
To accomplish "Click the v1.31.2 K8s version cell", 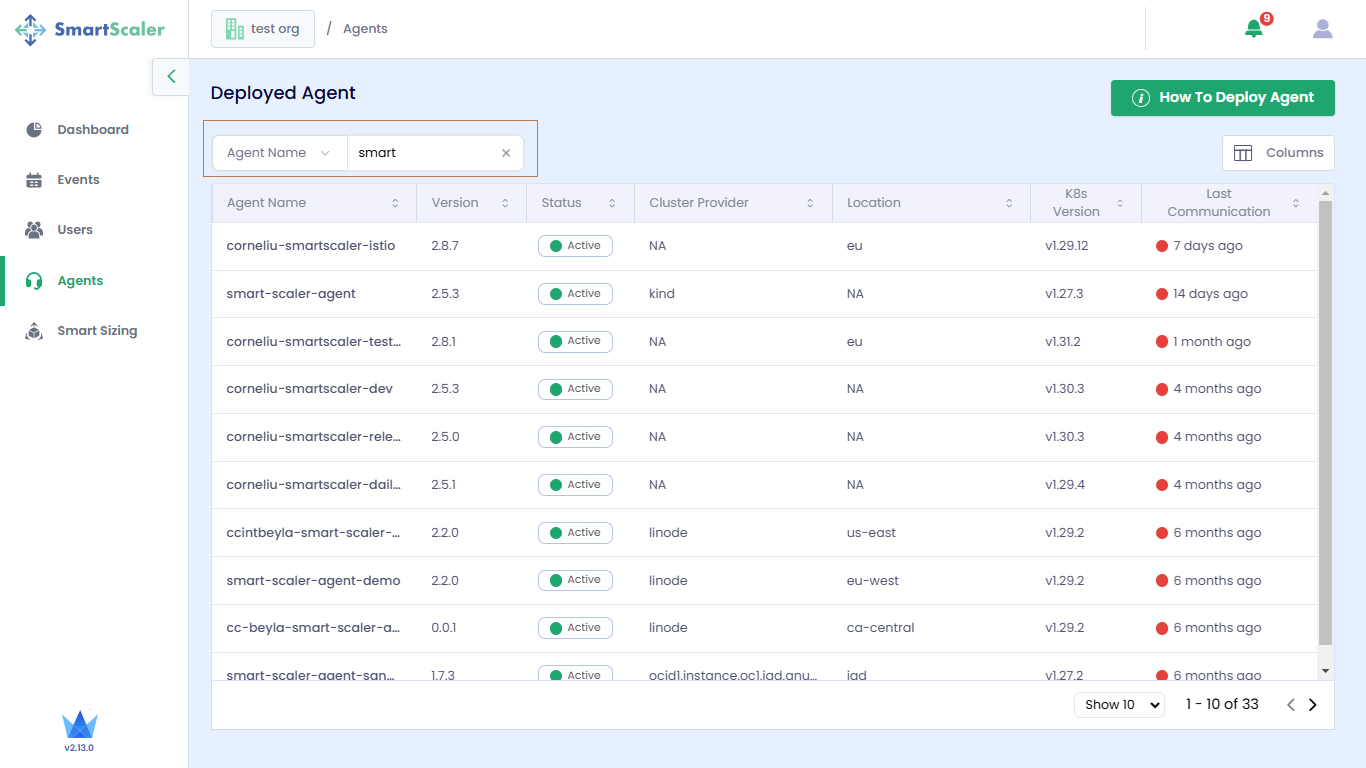I will pos(1063,342).
